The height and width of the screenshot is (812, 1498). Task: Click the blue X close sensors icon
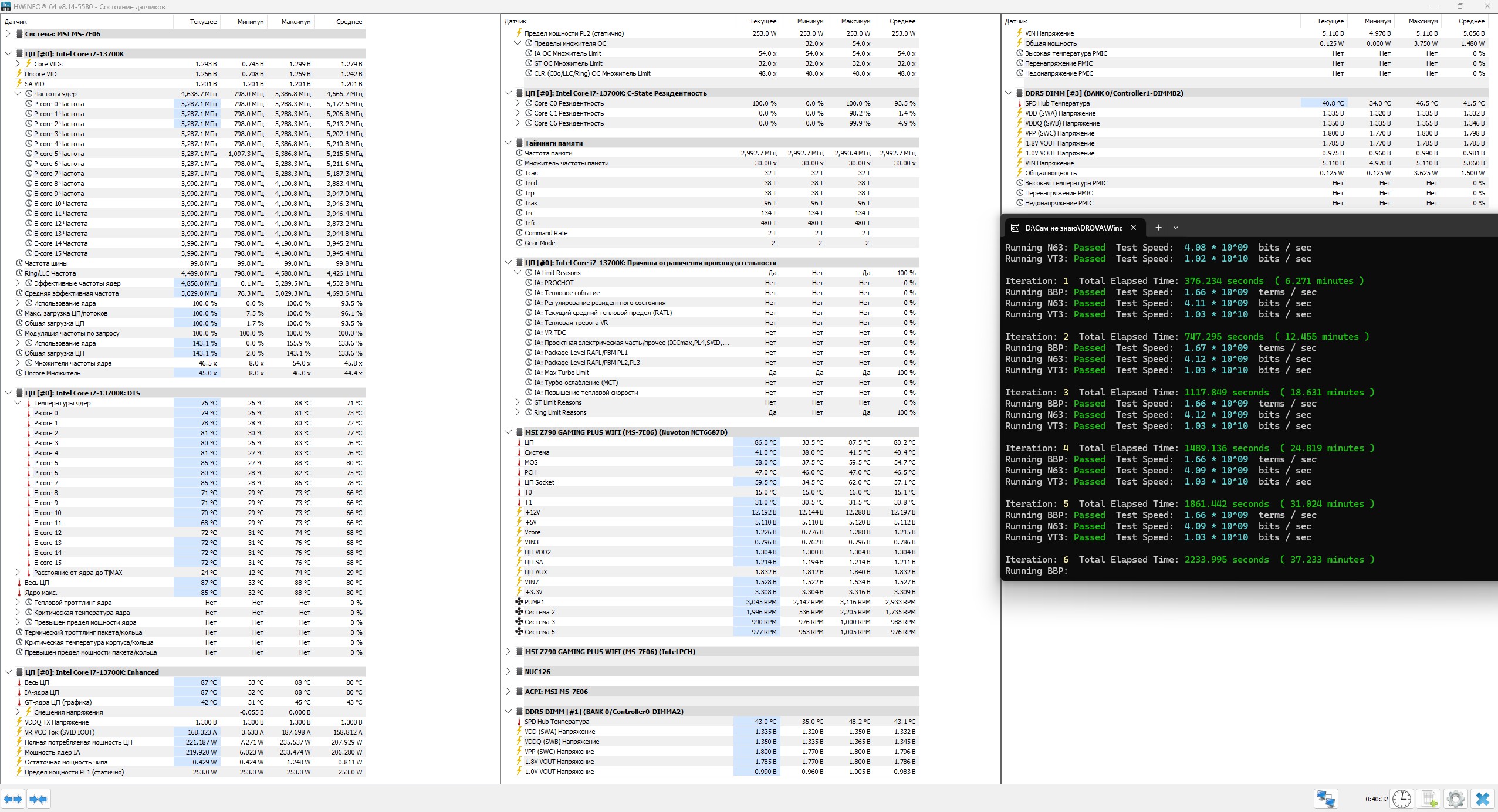1483,799
